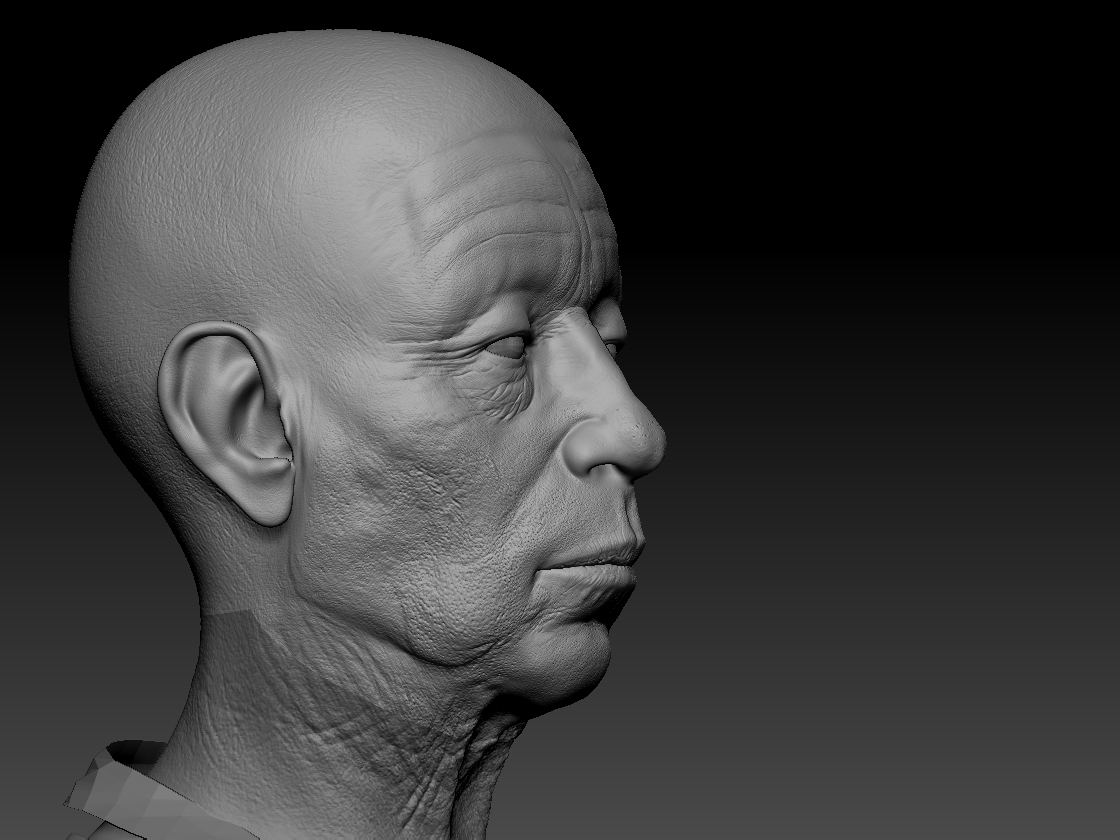The width and height of the screenshot is (1120, 840).
Task: Select the closed eye on the model
Action: tap(507, 347)
